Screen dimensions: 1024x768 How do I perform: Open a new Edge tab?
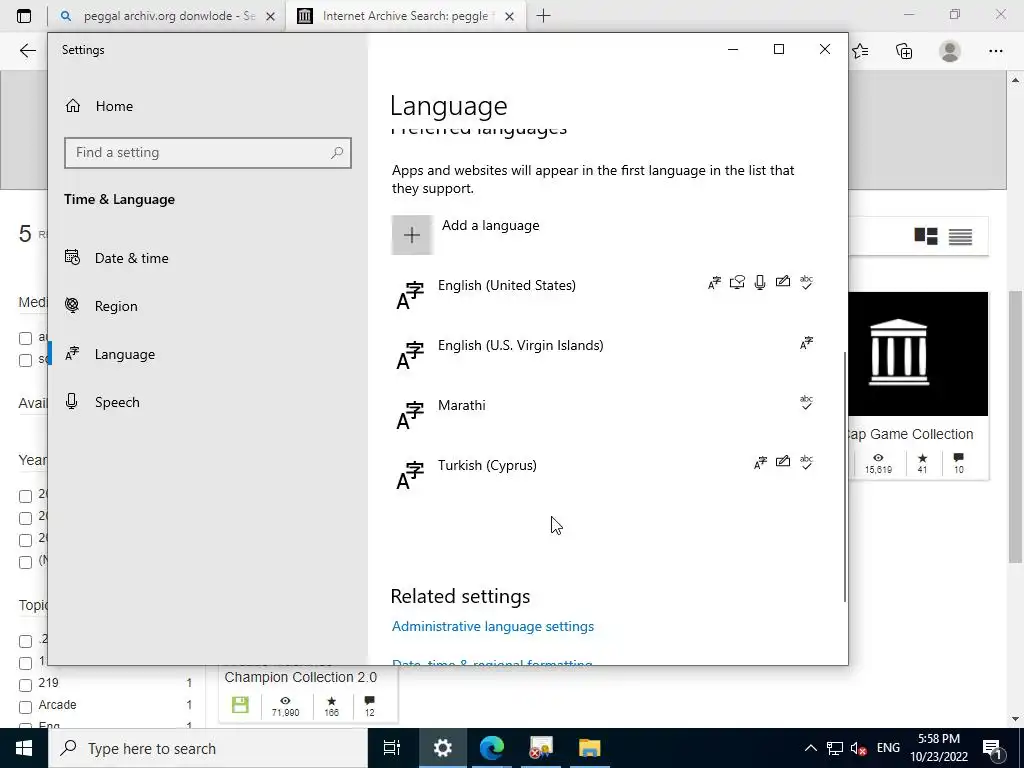pyautogui.click(x=543, y=16)
